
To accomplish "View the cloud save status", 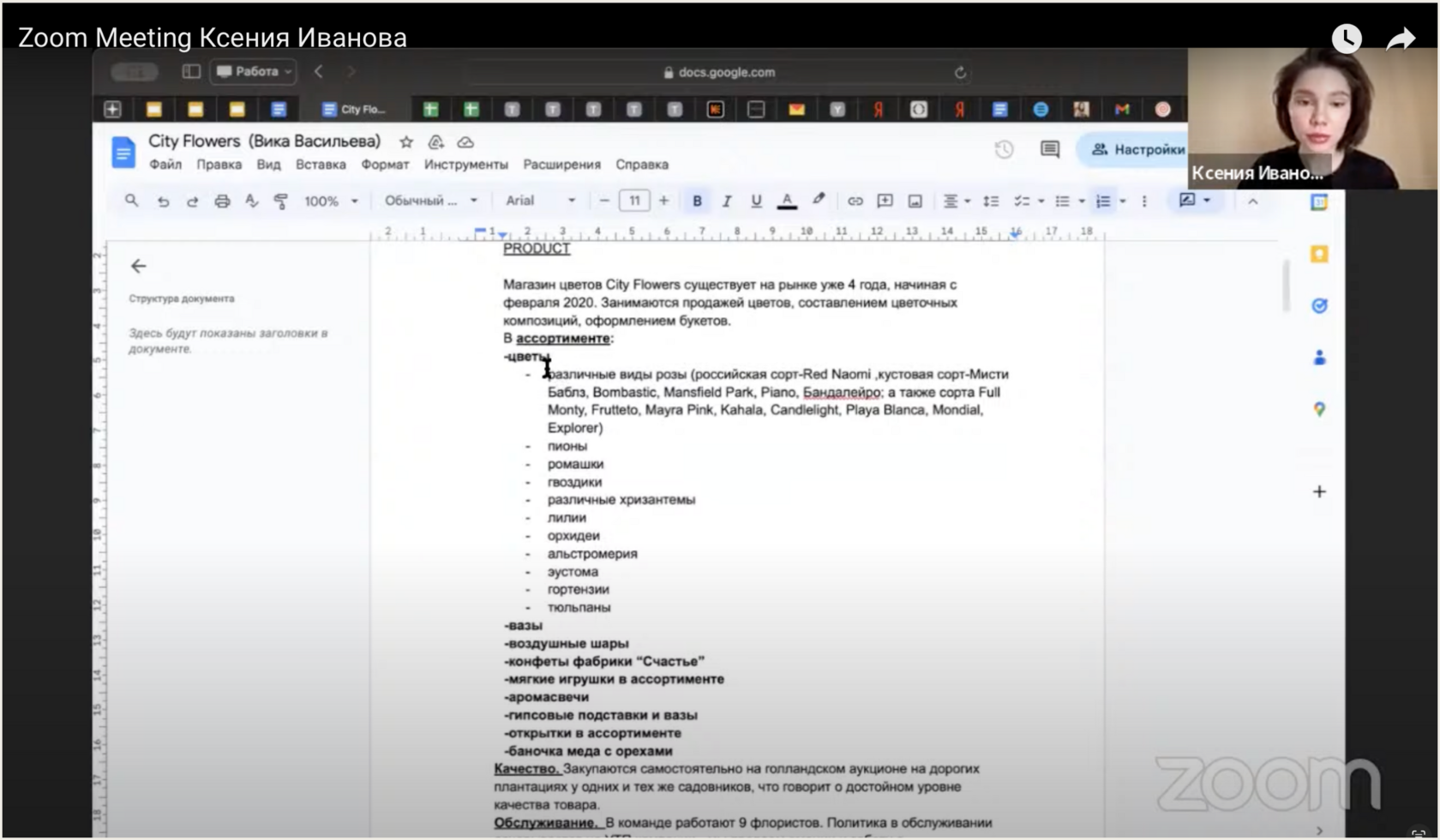I will [465, 142].
